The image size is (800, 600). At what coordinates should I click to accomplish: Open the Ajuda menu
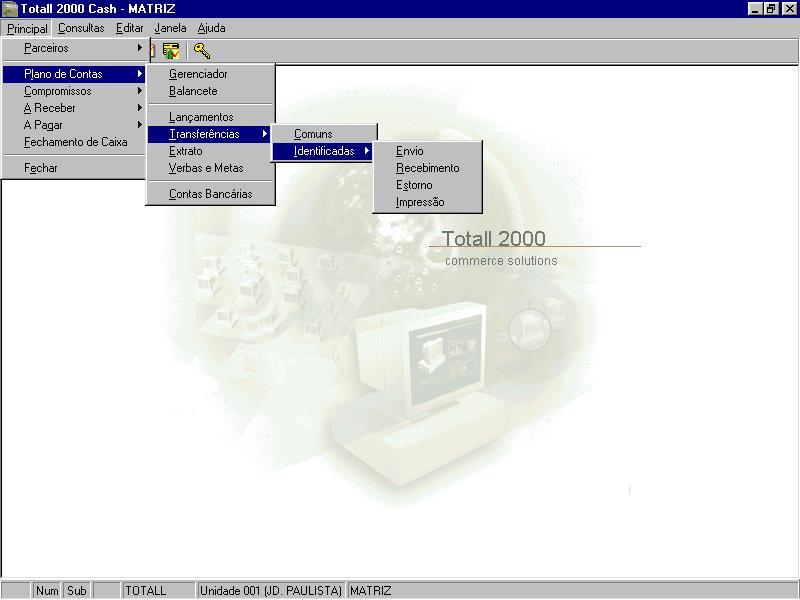[212, 28]
